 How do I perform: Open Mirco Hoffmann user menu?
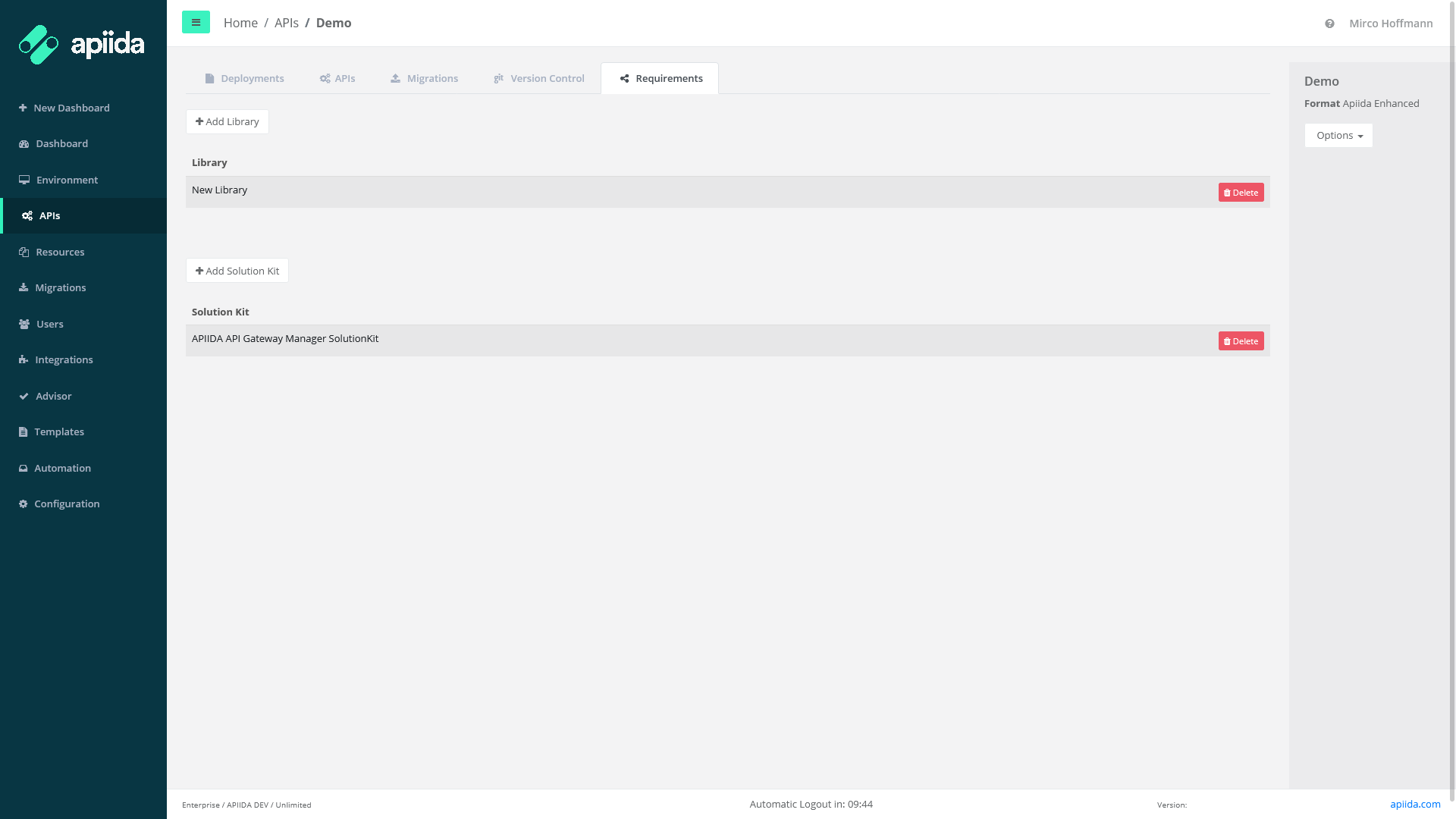click(x=1391, y=24)
